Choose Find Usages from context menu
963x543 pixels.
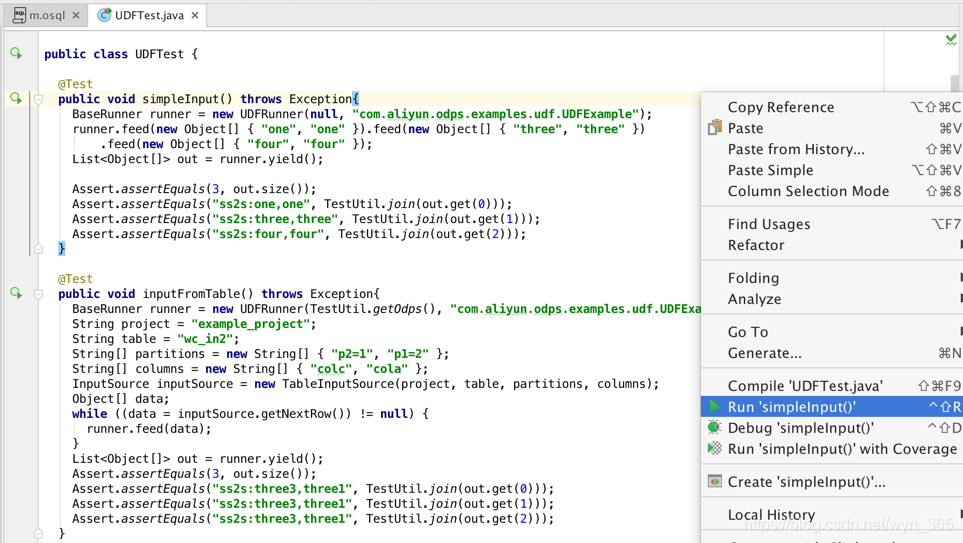832,224
